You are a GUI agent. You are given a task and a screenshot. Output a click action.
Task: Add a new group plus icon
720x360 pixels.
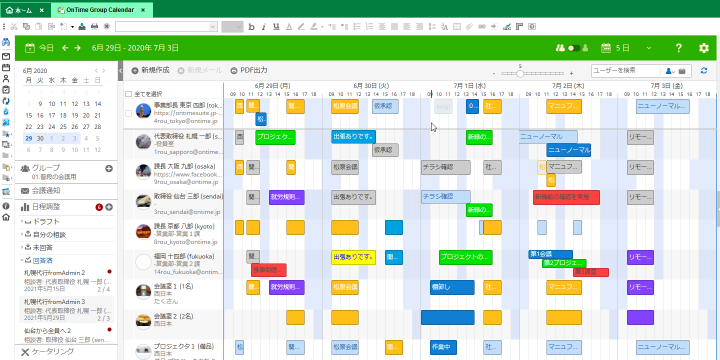[109, 169]
